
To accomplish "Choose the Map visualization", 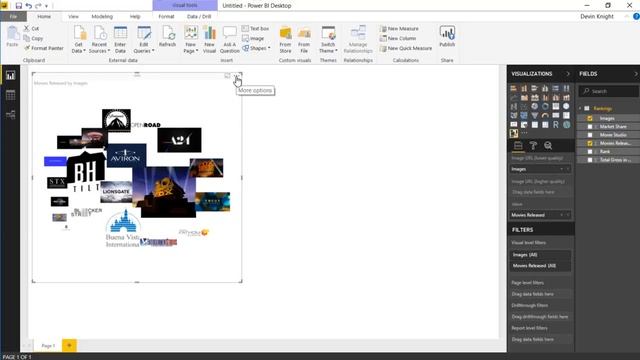I will click(566, 106).
